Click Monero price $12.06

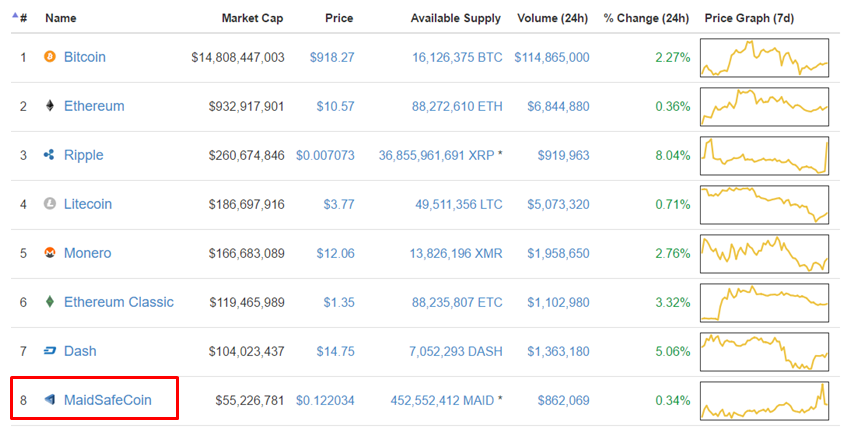pos(335,254)
